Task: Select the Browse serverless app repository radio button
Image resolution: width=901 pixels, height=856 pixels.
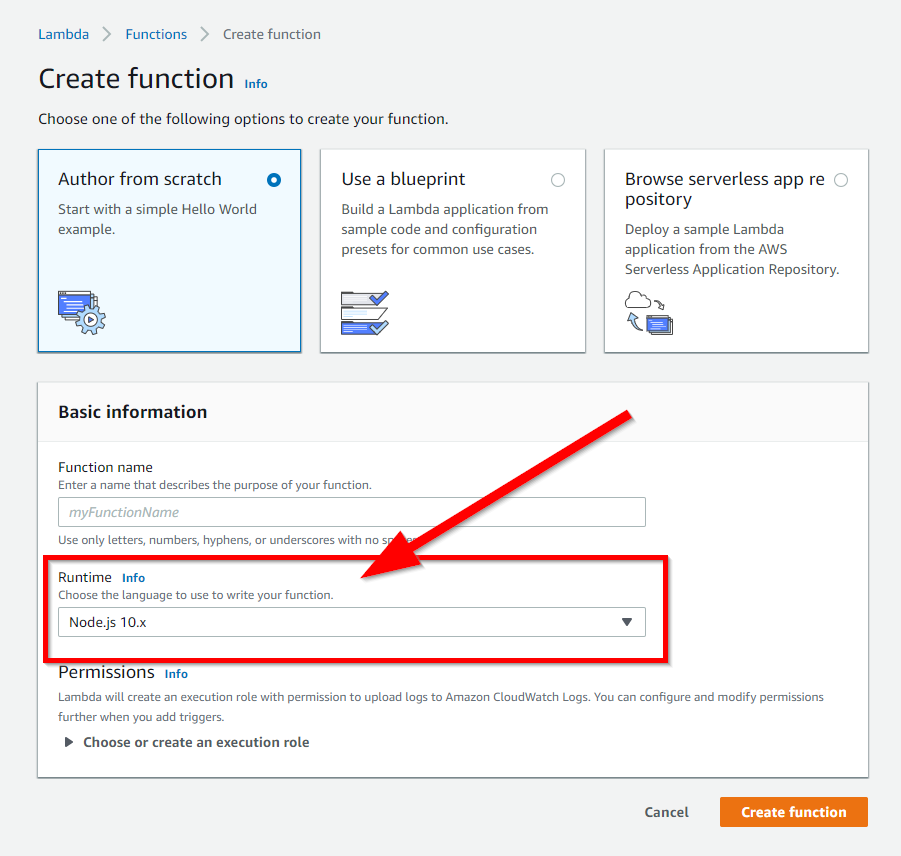Action: (x=841, y=180)
